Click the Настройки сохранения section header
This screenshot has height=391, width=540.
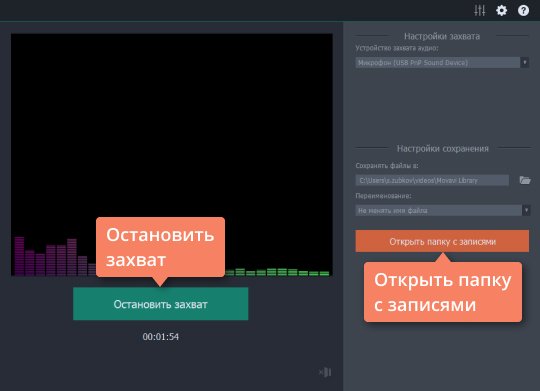443,148
